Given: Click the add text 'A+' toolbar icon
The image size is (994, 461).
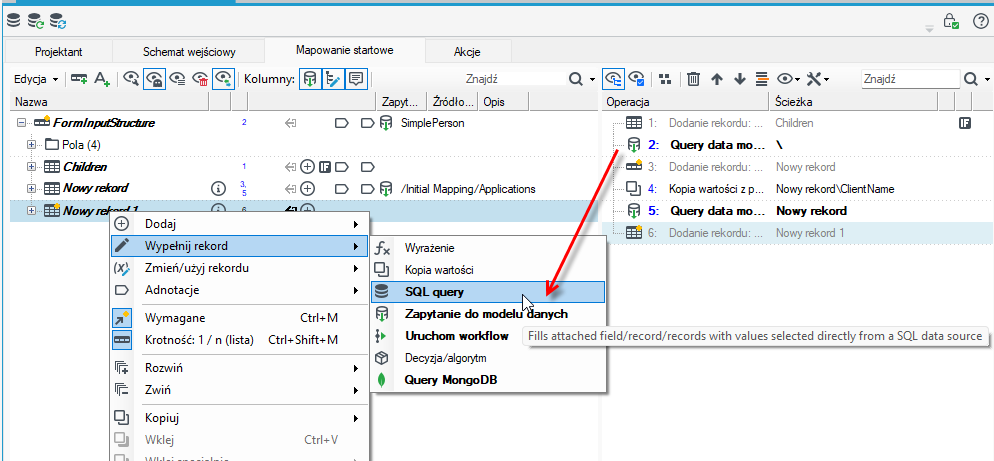Looking at the screenshot, I should coord(102,79).
